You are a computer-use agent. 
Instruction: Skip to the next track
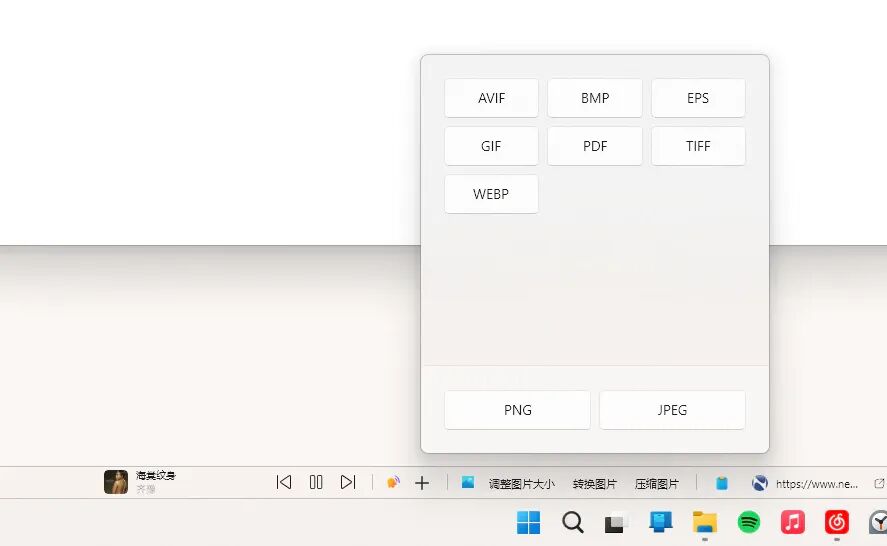tap(348, 482)
